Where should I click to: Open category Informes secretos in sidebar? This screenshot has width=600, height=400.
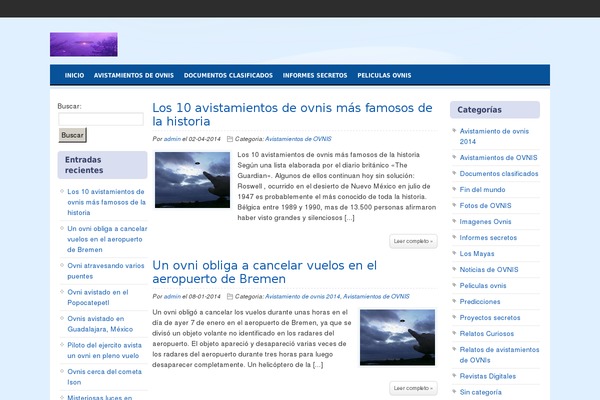pos(488,238)
